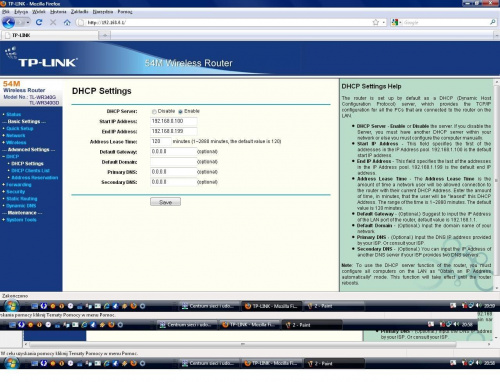Open the Narzędzia menu
This screenshot has width=500, height=382.
click(103, 12)
